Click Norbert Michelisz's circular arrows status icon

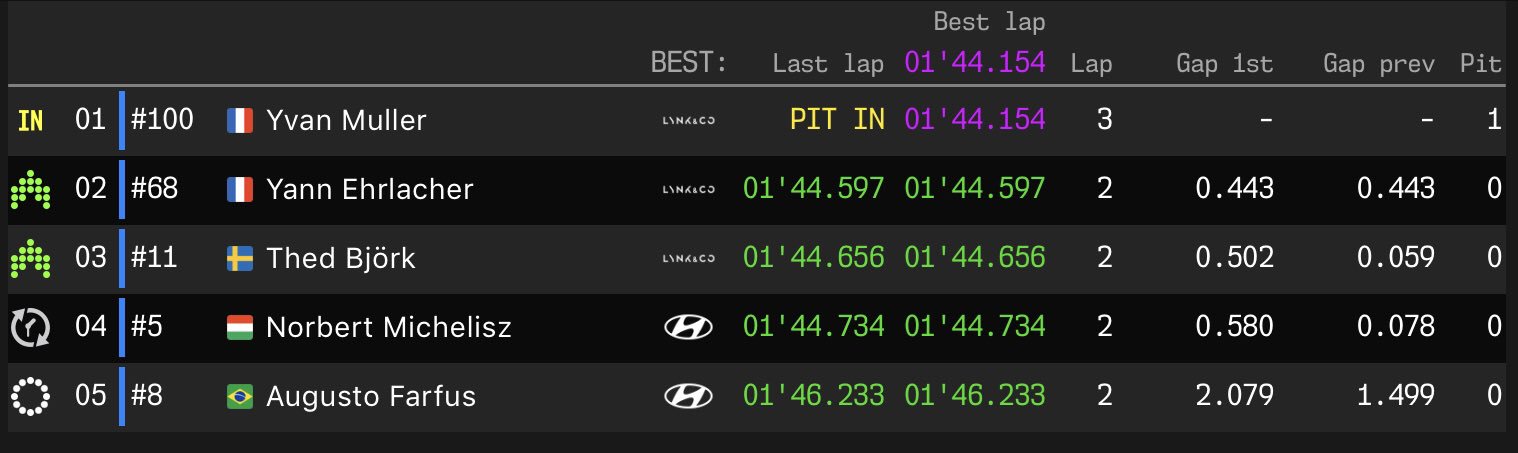[30, 327]
